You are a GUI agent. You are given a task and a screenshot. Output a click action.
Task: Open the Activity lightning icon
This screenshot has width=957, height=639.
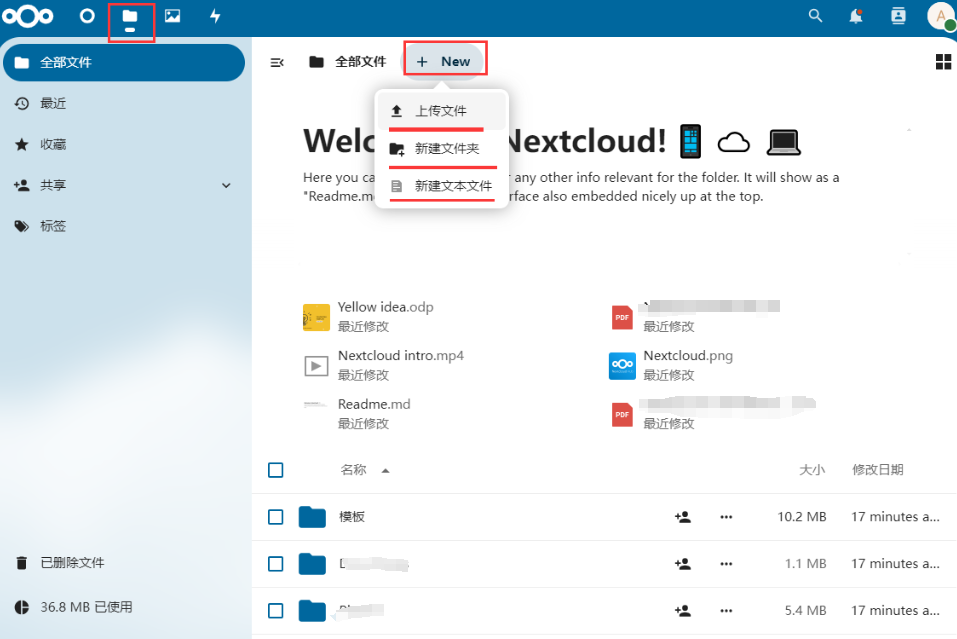pyautogui.click(x=215, y=16)
